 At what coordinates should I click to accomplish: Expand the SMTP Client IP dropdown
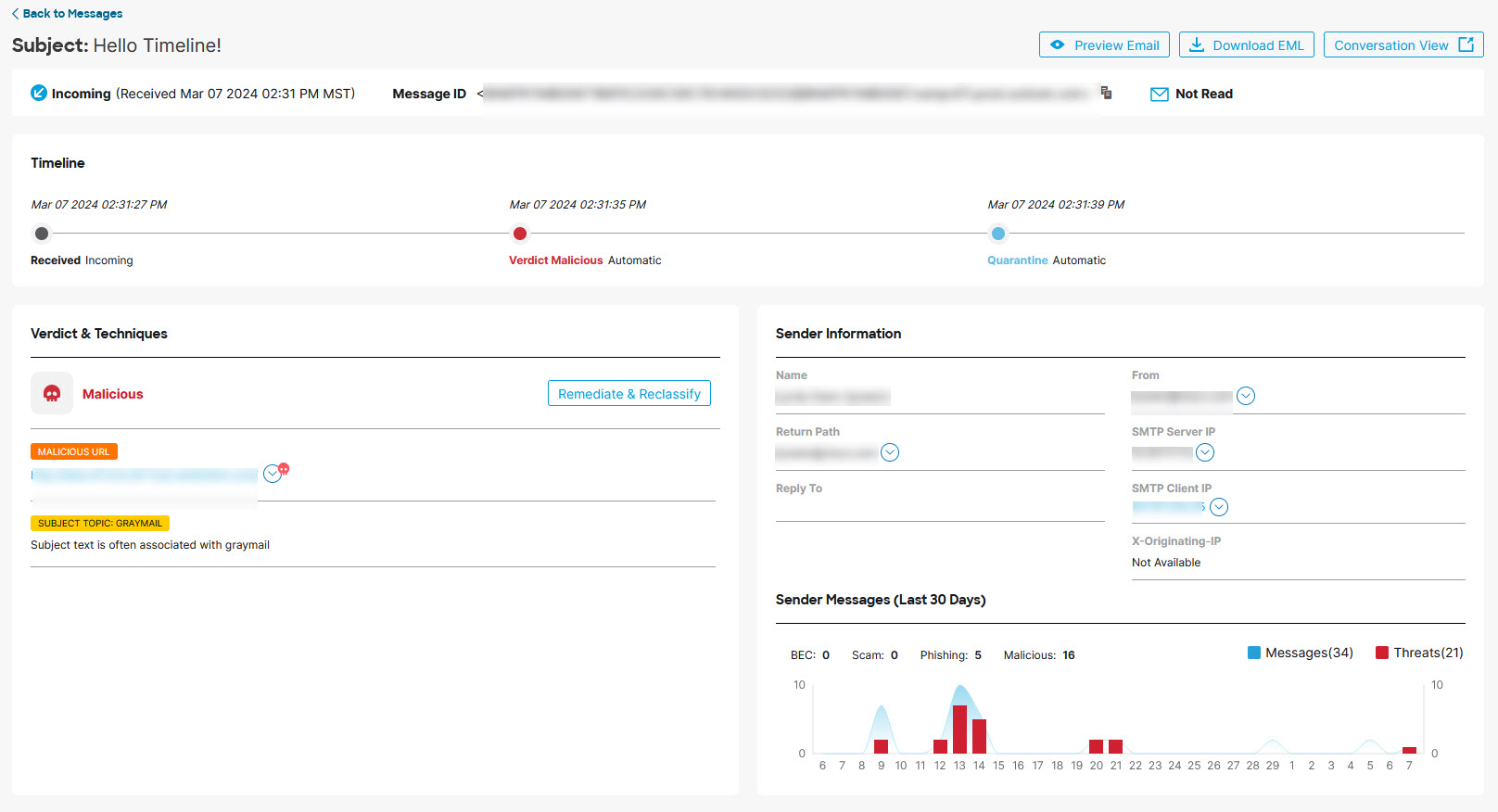click(1219, 507)
